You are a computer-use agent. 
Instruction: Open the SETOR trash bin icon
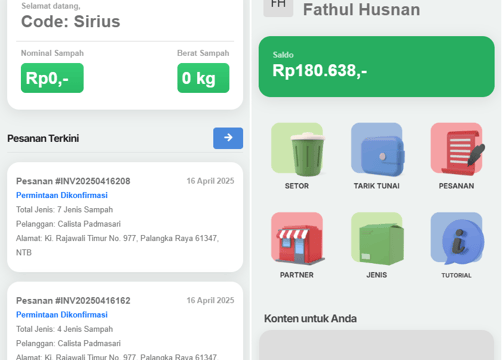pos(297,149)
